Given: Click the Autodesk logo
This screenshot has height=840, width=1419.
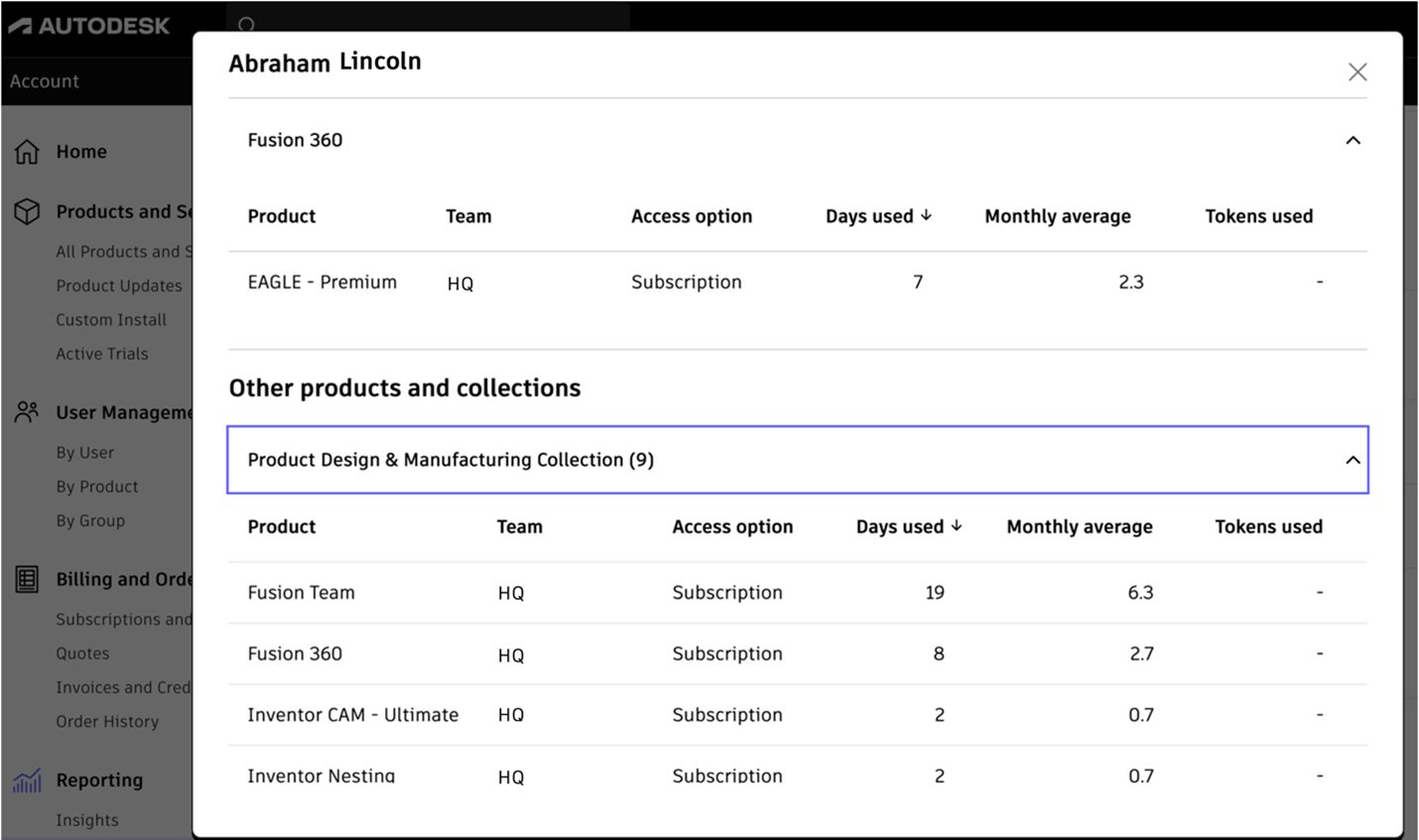Looking at the screenshot, I should tap(87, 25).
